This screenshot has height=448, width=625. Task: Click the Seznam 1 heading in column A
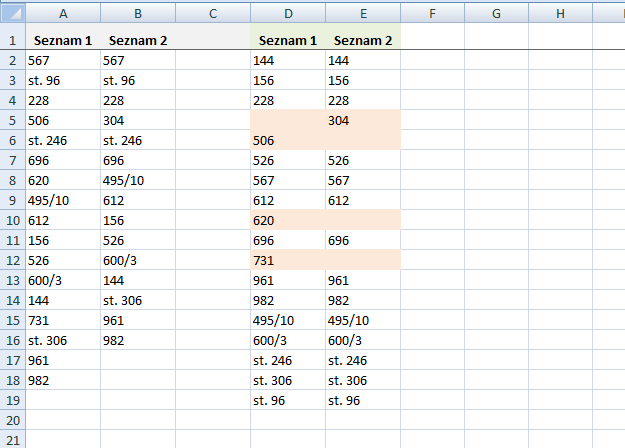[x=63, y=41]
